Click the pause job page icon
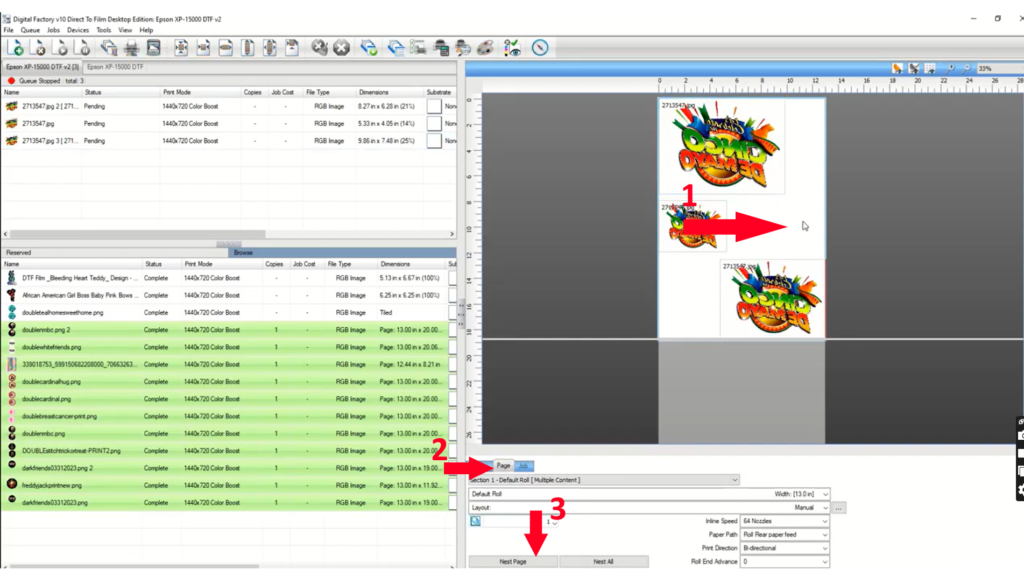Image resolution: width=1024 pixels, height=576 pixels. tap(82, 48)
